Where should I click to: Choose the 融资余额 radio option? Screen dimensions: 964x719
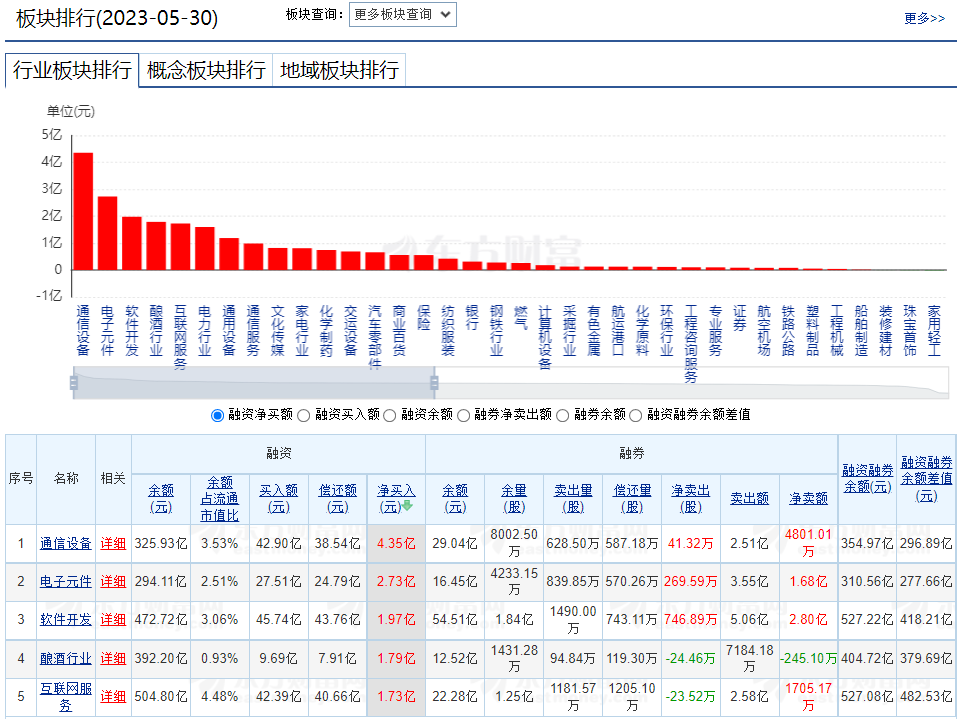click(x=390, y=415)
